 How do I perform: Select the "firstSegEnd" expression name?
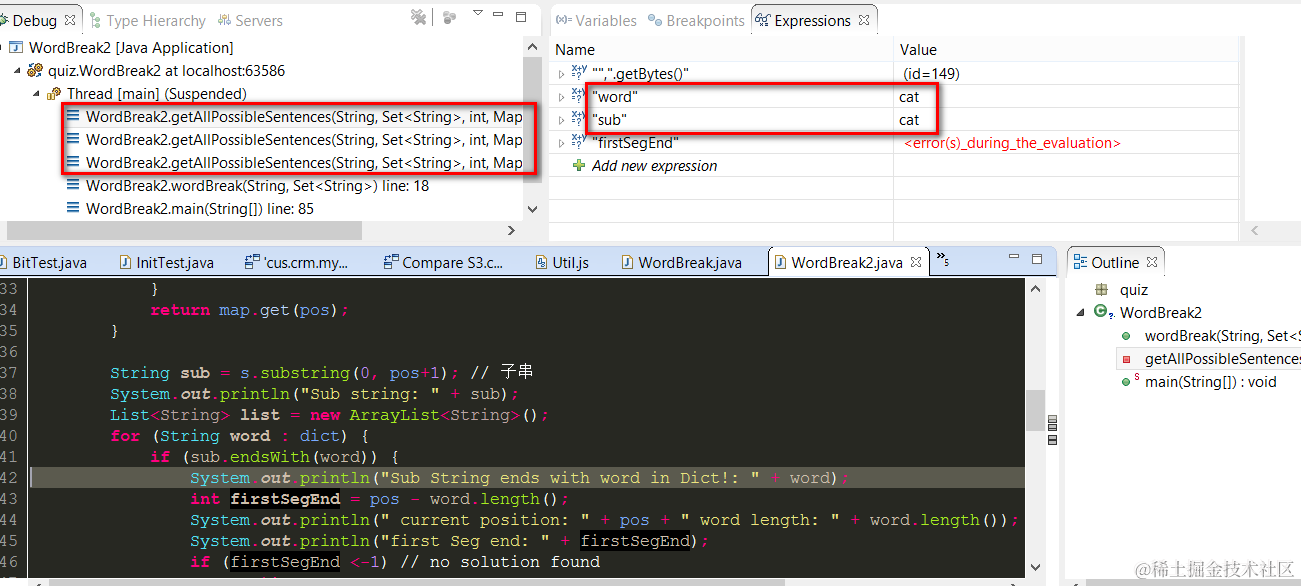tap(635, 143)
